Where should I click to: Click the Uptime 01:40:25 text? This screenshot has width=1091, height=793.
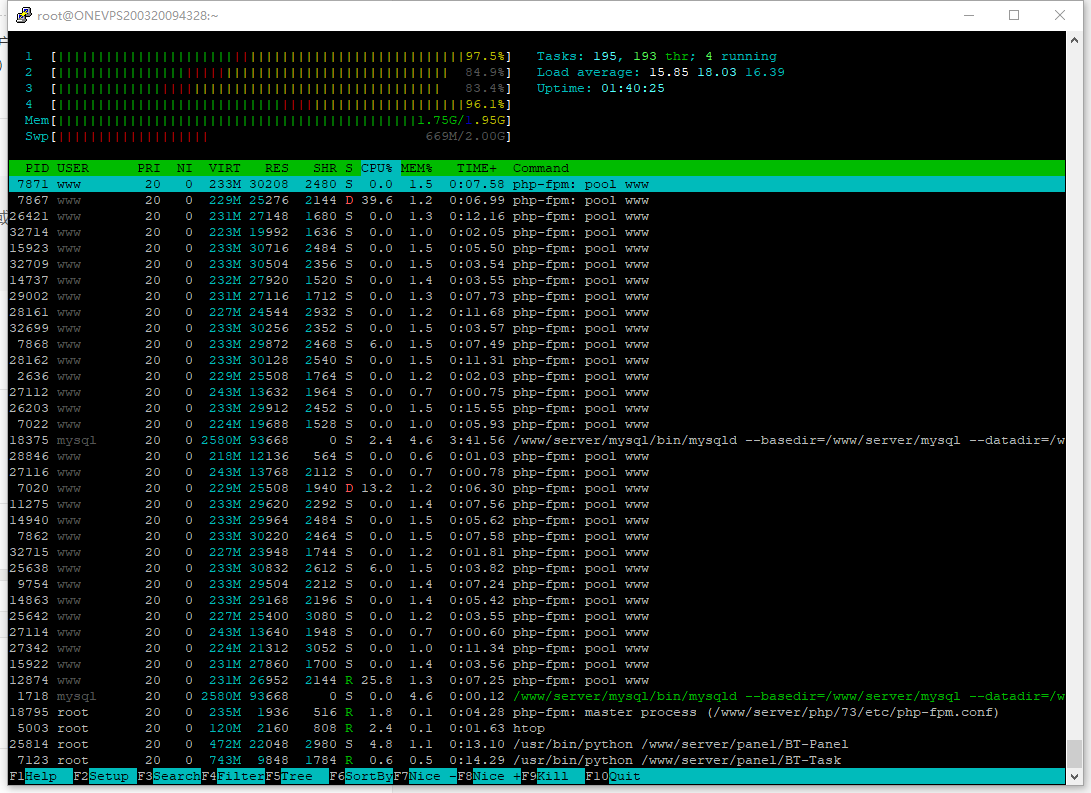600,88
